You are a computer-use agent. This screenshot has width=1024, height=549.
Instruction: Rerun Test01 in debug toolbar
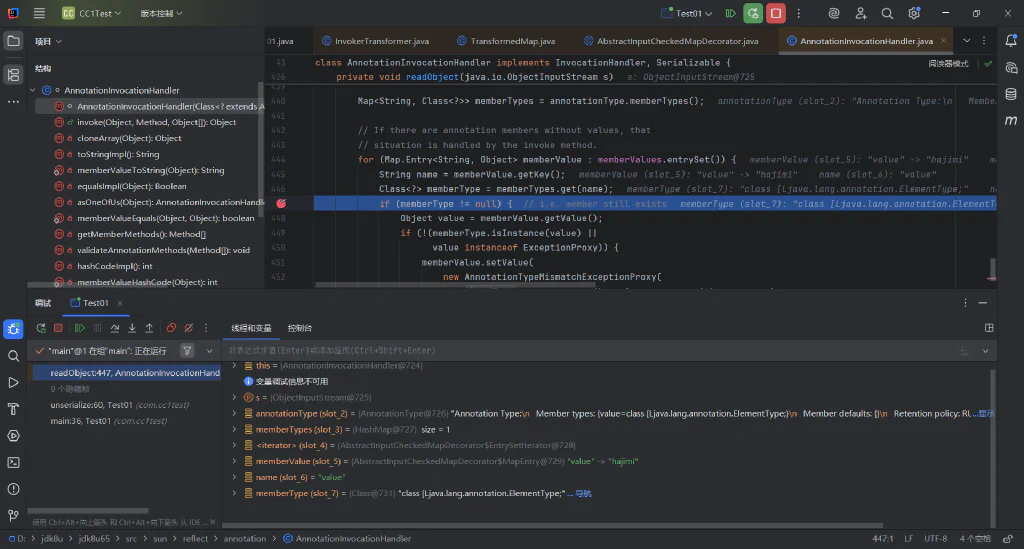pos(41,328)
